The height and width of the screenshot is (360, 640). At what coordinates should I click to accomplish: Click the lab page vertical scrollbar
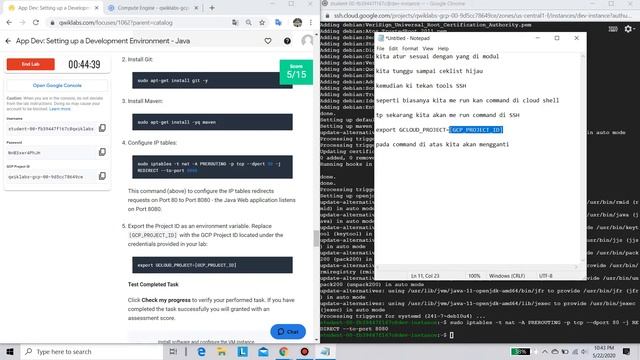[x=316, y=238]
